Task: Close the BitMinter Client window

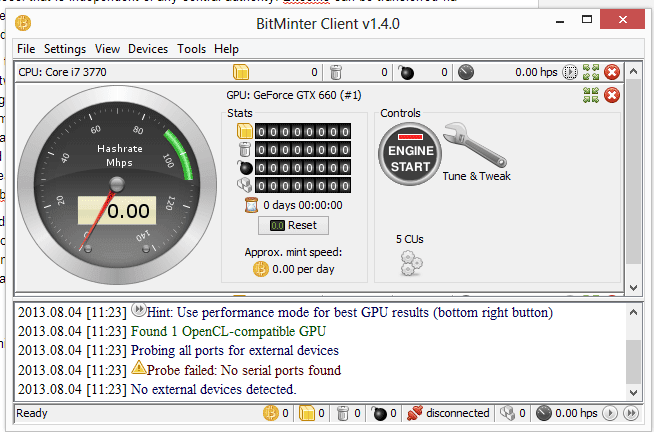Action: click(x=622, y=19)
